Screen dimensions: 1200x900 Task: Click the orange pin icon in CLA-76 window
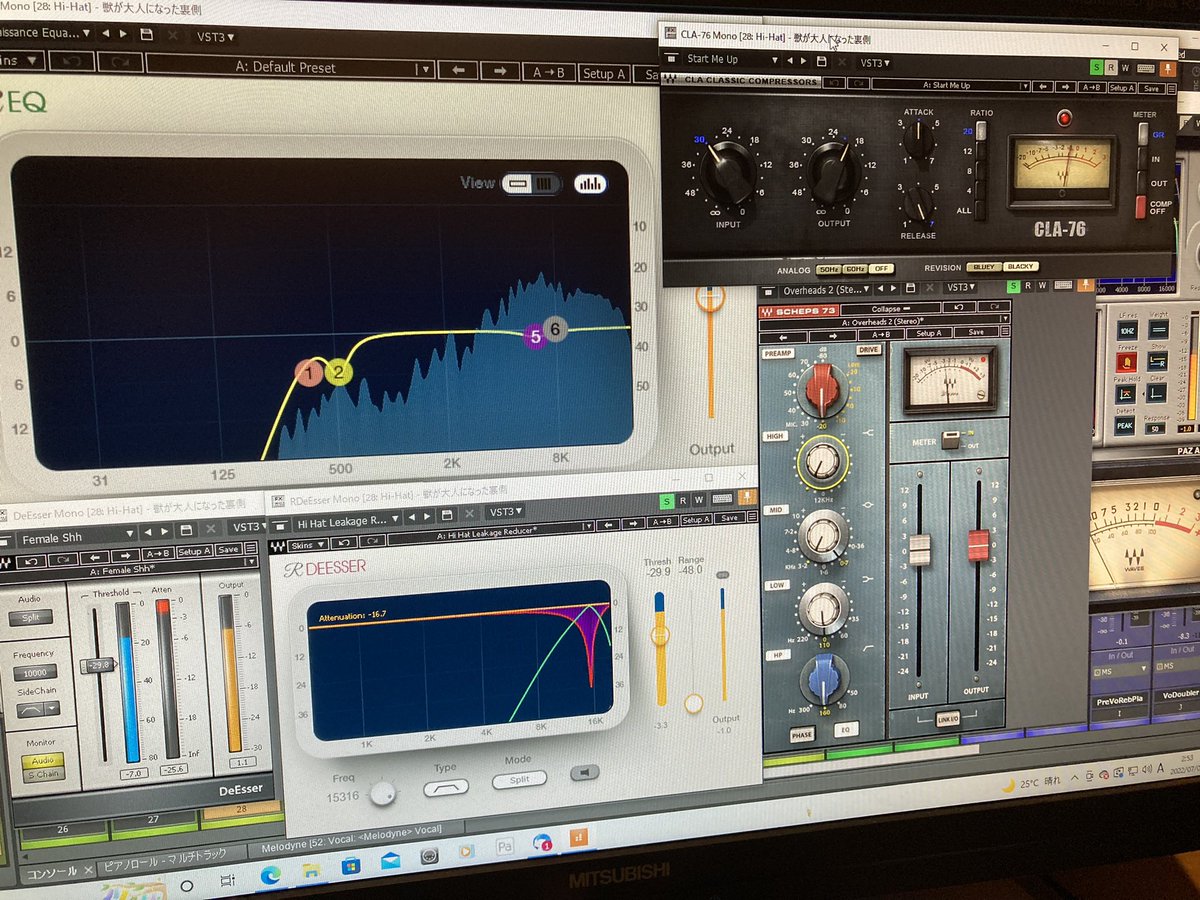click(x=1166, y=69)
